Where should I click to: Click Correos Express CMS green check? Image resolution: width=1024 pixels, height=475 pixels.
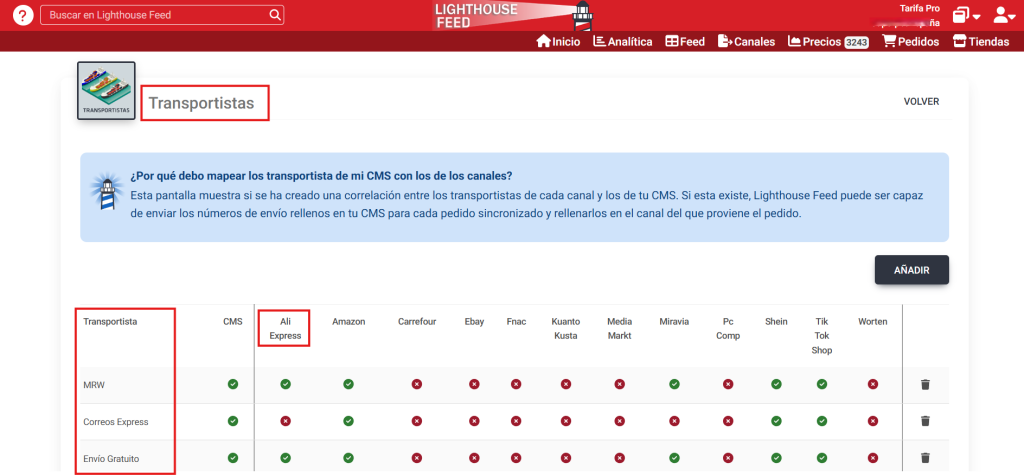(x=233, y=421)
